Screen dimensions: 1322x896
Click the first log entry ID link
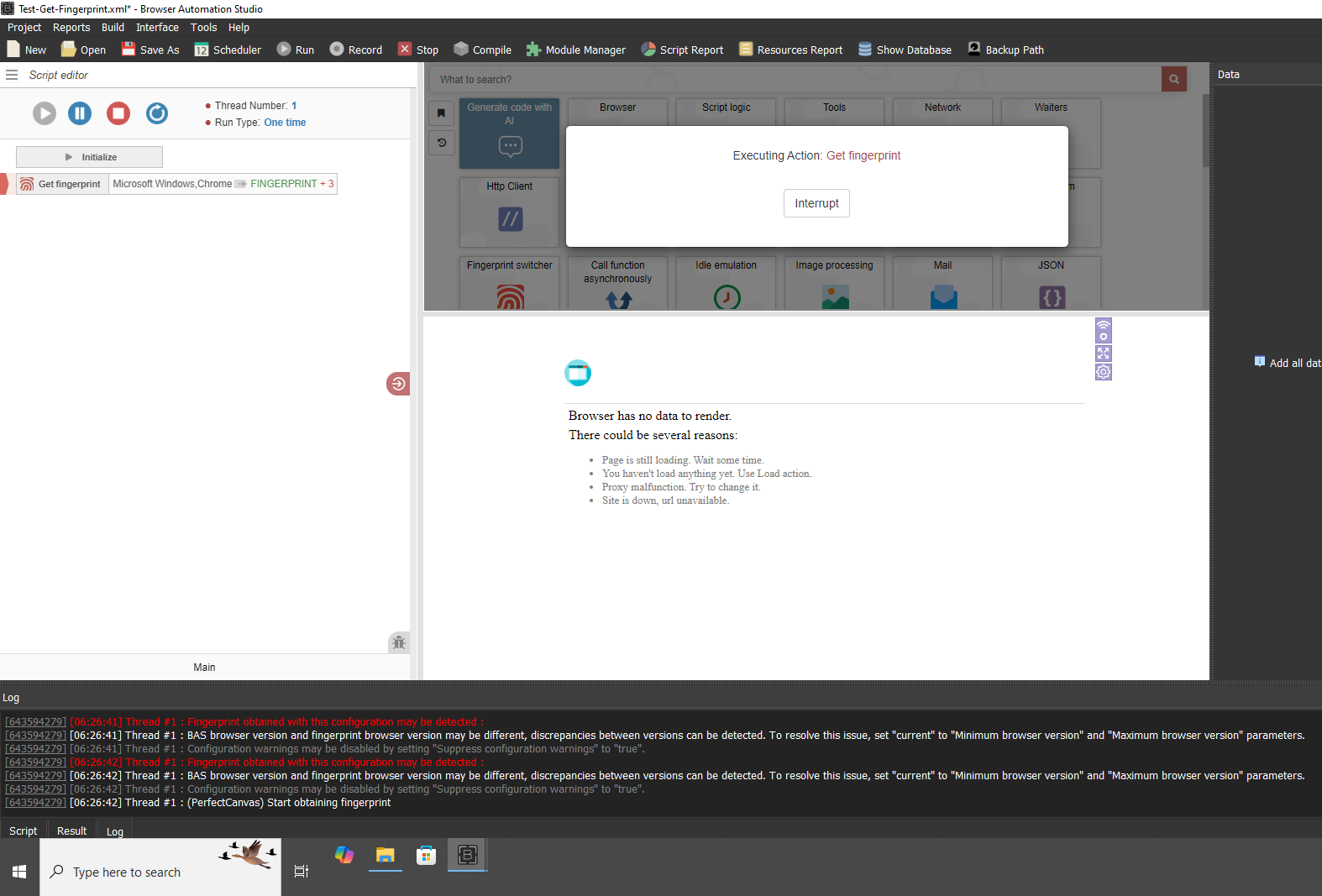(x=35, y=722)
